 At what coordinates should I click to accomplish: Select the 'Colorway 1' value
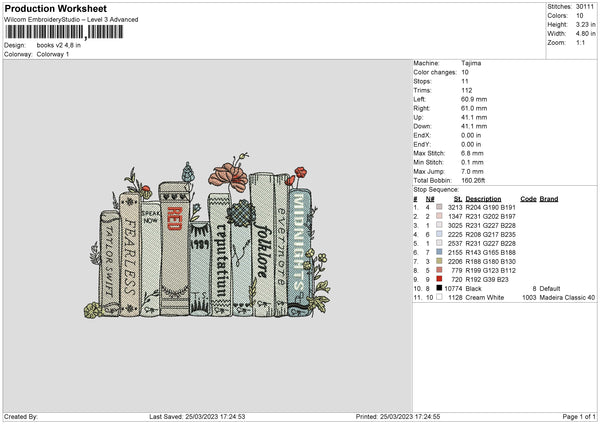click(x=53, y=54)
